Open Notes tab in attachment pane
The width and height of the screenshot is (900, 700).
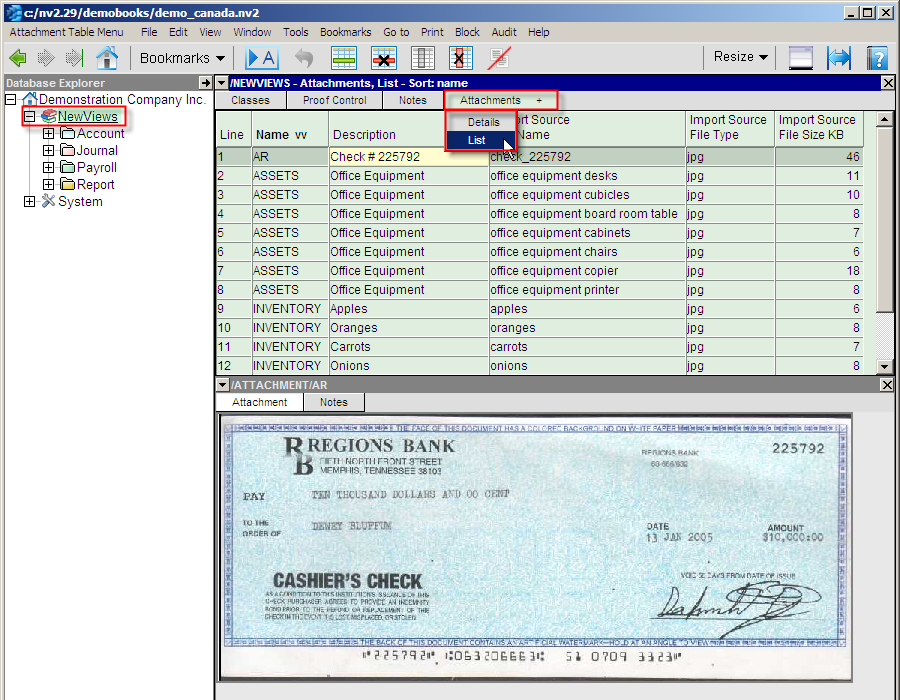(333, 402)
